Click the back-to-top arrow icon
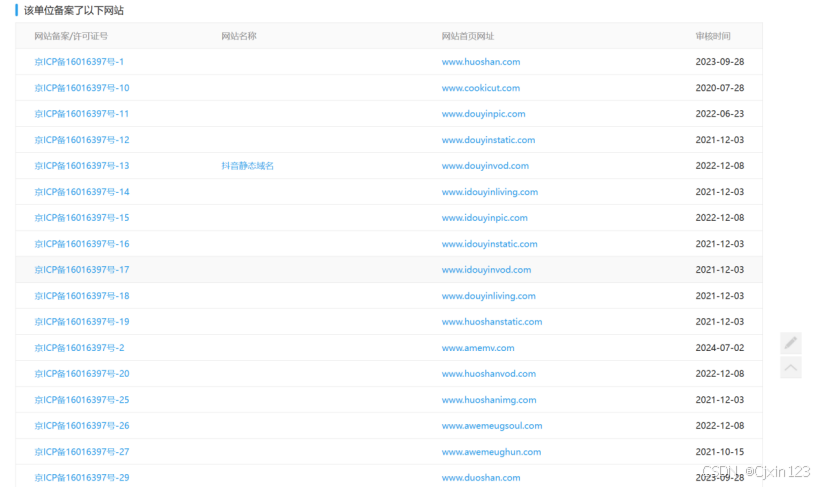Viewport: 830px width, 487px height. pos(790,367)
